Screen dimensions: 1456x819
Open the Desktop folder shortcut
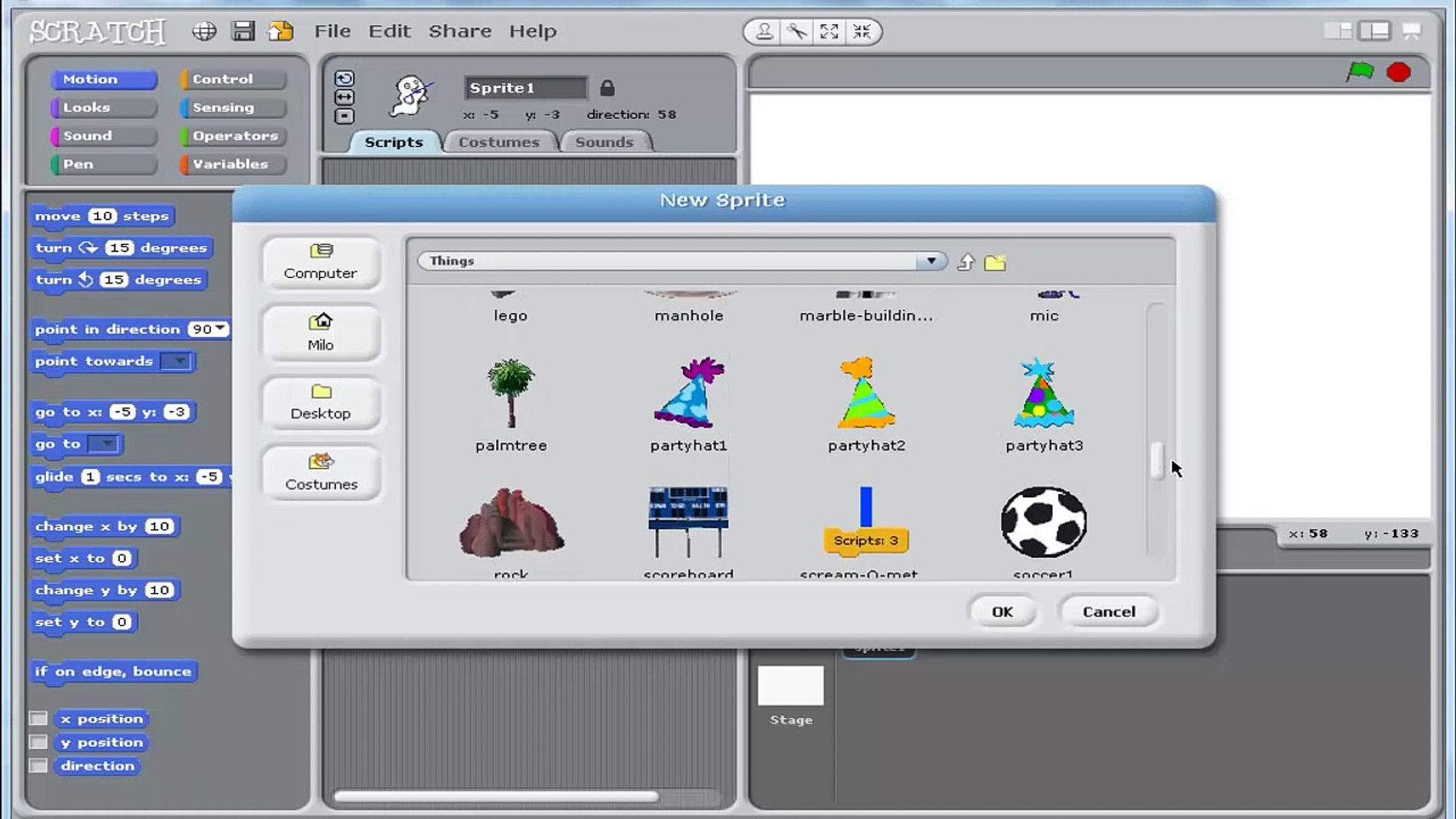(321, 403)
